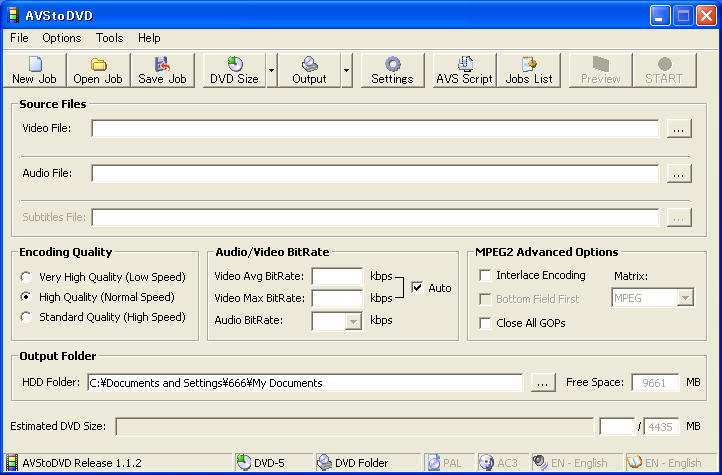Screen dimensions: 722x475
Task: Toggle Bottom Field First checkbox
Action: [x=485, y=299]
